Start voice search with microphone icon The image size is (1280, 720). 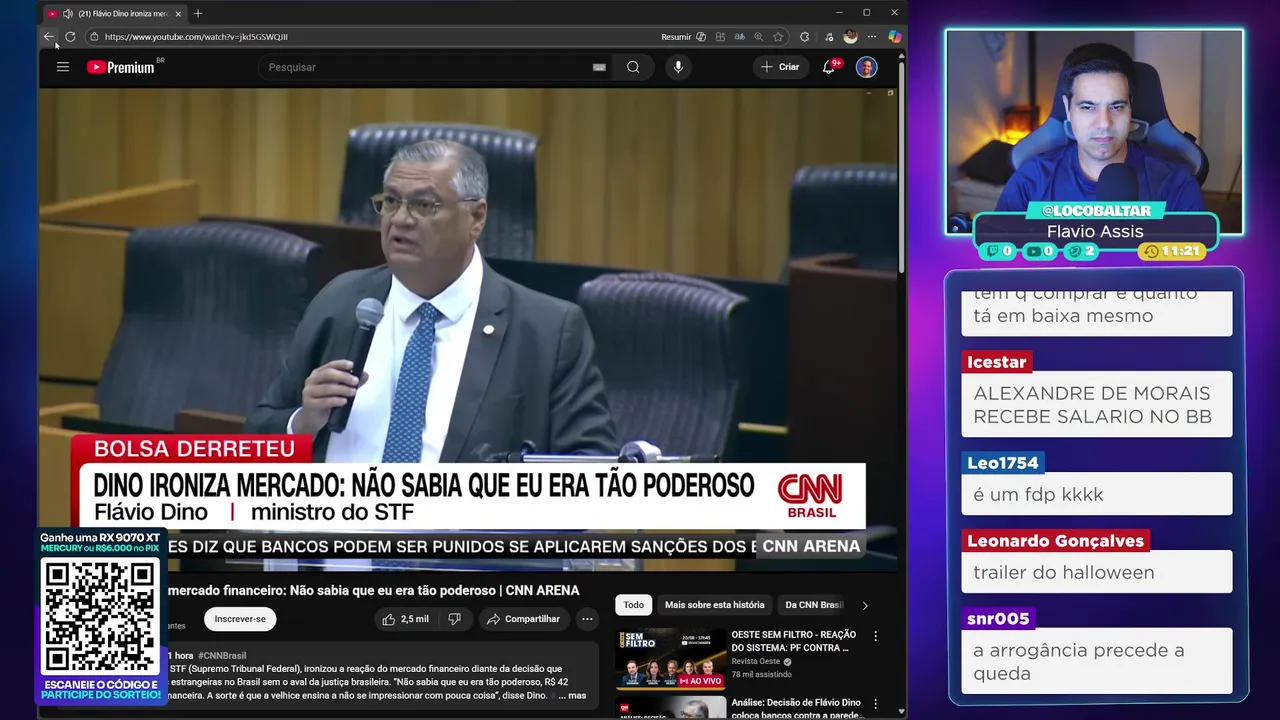pyautogui.click(x=678, y=67)
